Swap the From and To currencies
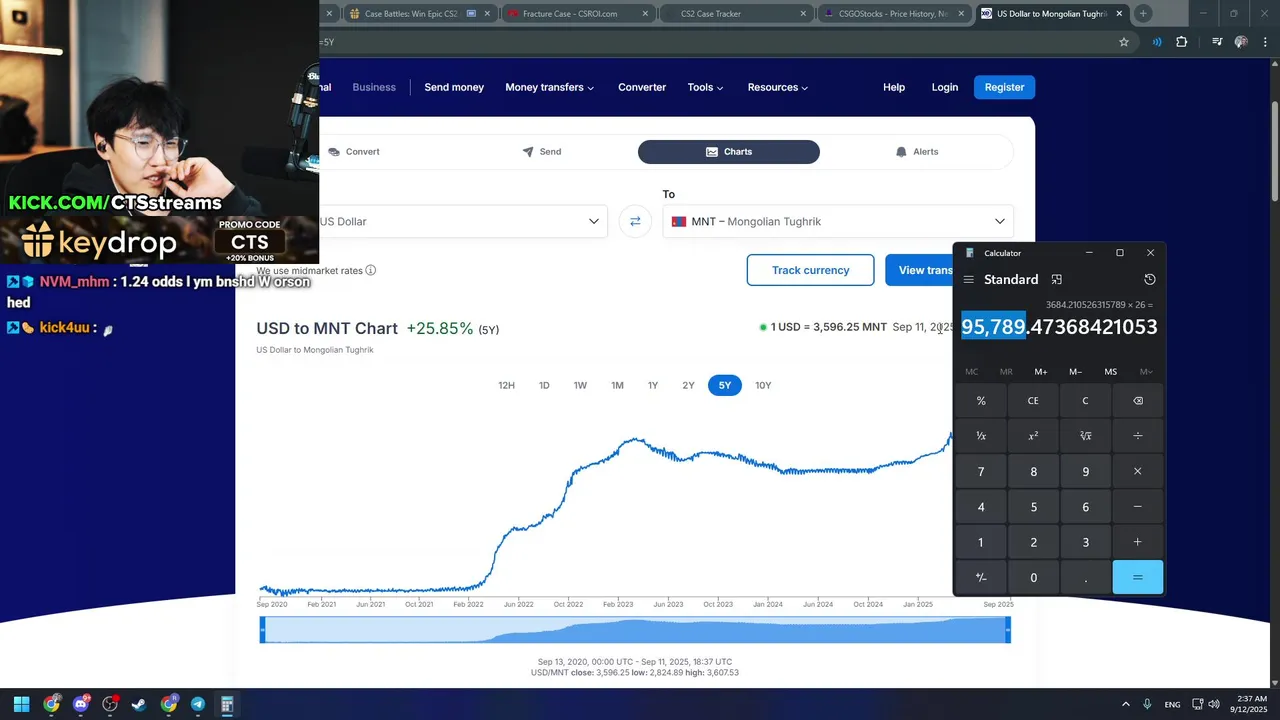 [x=635, y=221]
